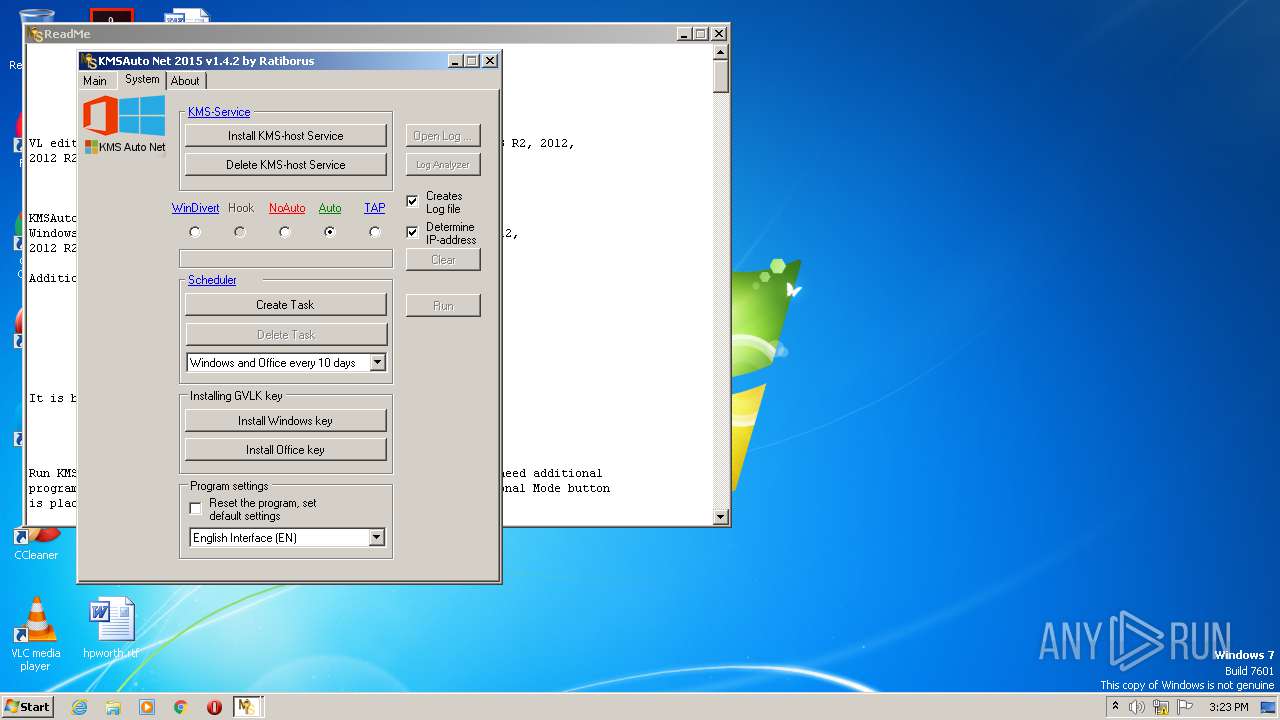This screenshot has width=1280, height=720.
Task: Click the taskbar clock showing 3:23 PM
Action: (1228, 707)
